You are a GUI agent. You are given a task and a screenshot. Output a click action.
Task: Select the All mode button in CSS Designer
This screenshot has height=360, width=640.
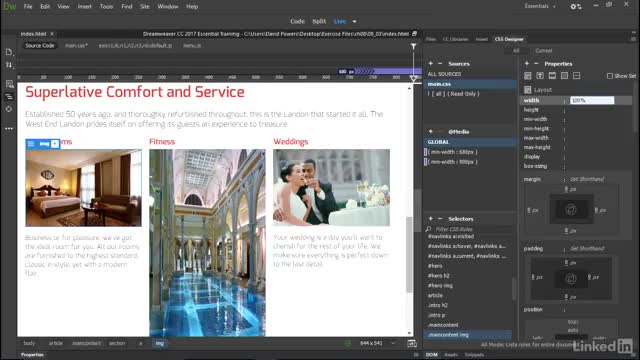point(516,51)
